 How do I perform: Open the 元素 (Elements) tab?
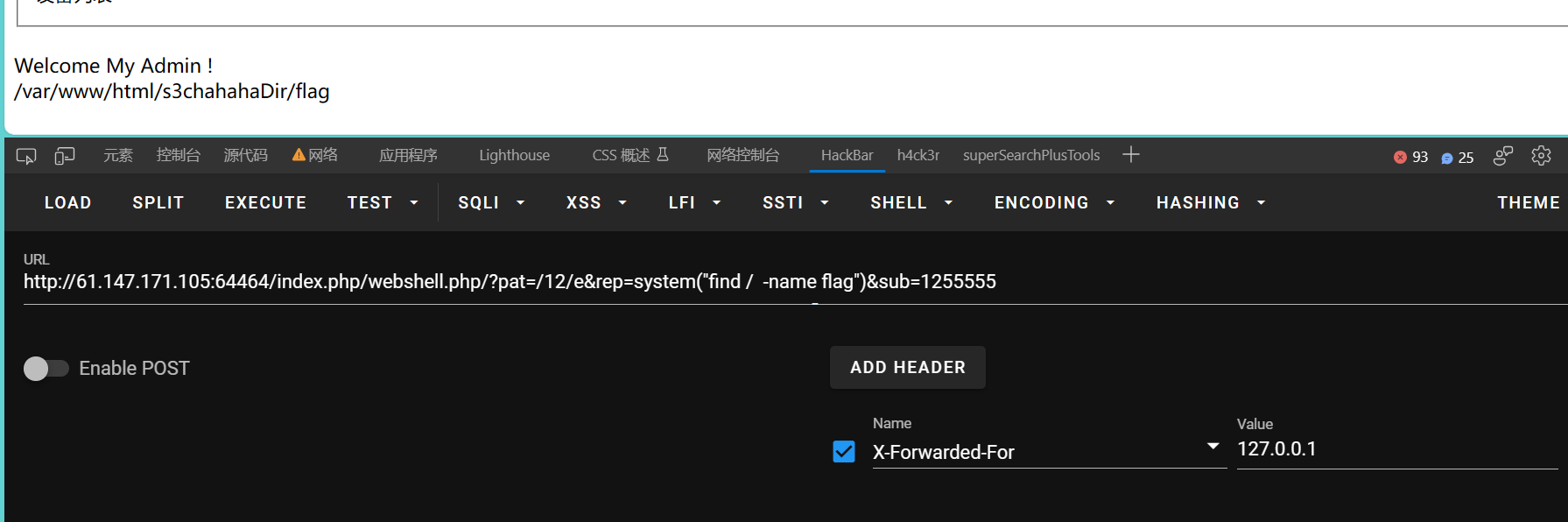click(118, 155)
